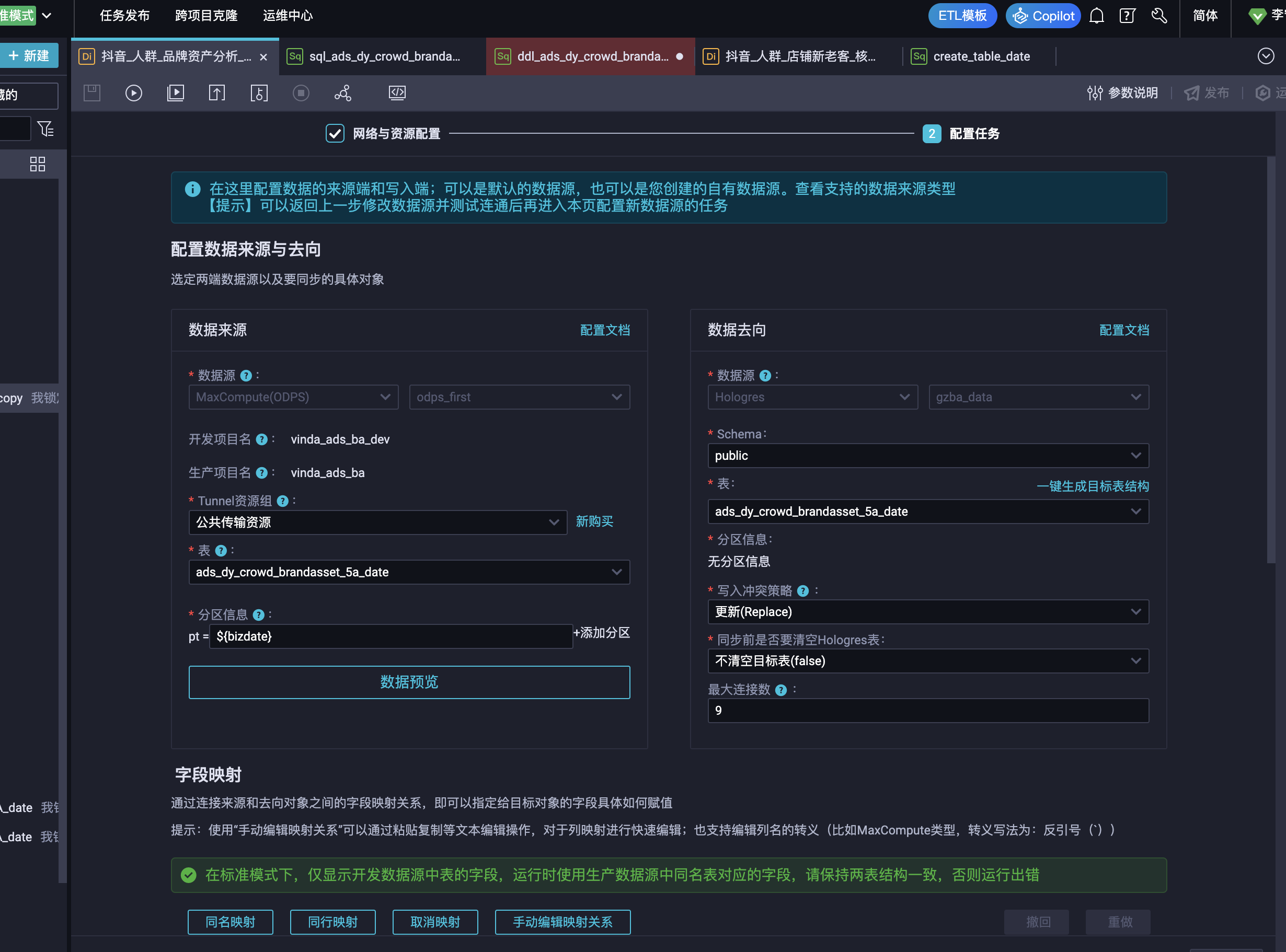This screenshot has height=952, width=1286.
Task: Click pt partition ${bizdate} input field
Action: pyautogui.click(x=391, y=637)
